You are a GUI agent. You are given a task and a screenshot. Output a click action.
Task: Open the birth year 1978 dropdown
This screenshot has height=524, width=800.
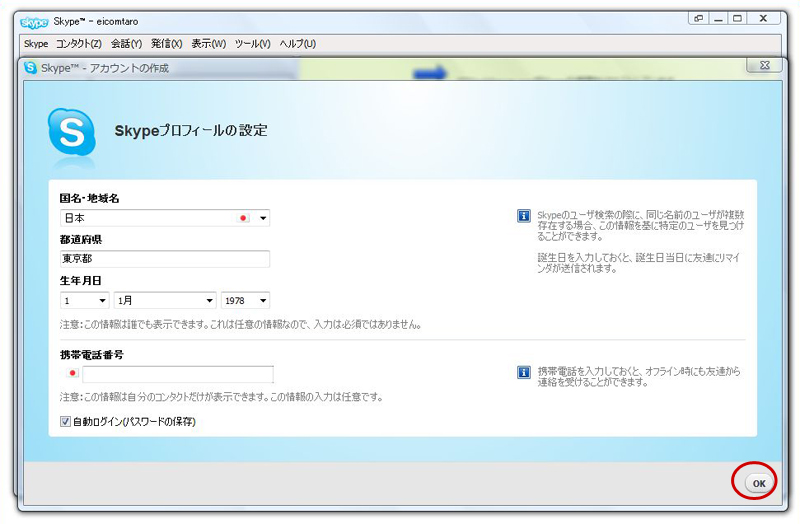coord(262,300)
